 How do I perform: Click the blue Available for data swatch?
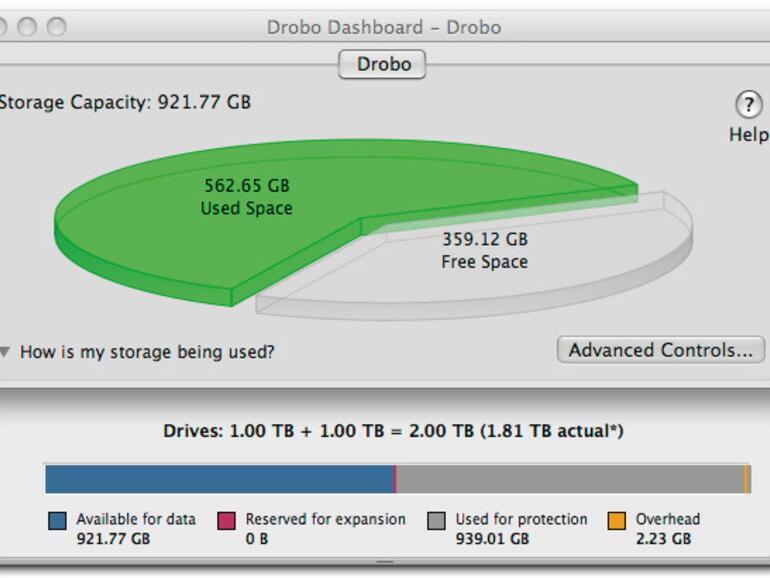[58, 520]
